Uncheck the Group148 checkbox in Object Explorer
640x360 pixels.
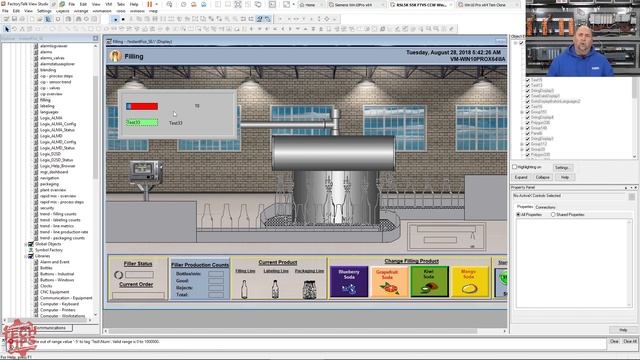click(528, 128)
